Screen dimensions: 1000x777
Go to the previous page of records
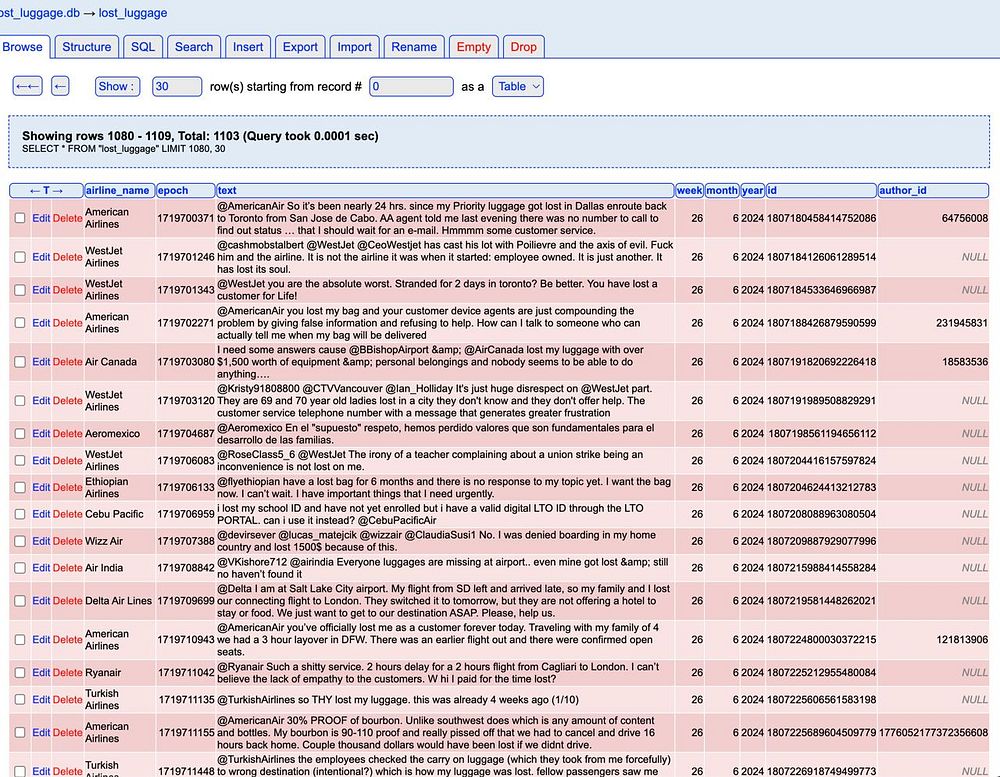coord(60,86)
